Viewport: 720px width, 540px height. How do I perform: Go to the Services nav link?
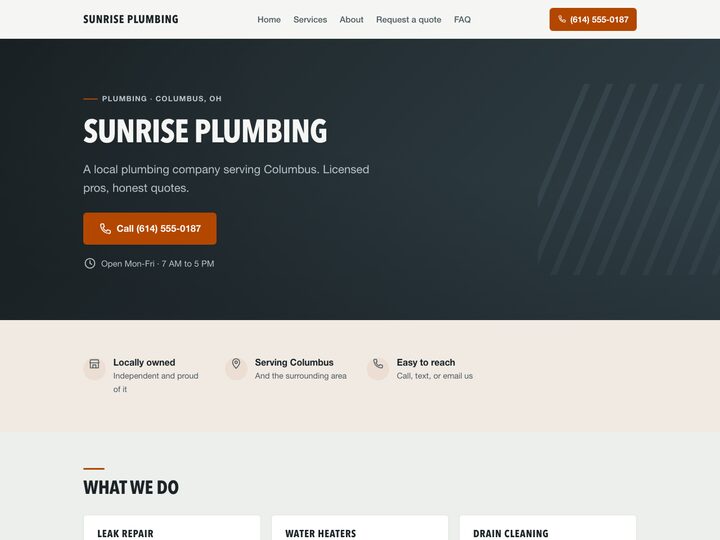point(310,20)
